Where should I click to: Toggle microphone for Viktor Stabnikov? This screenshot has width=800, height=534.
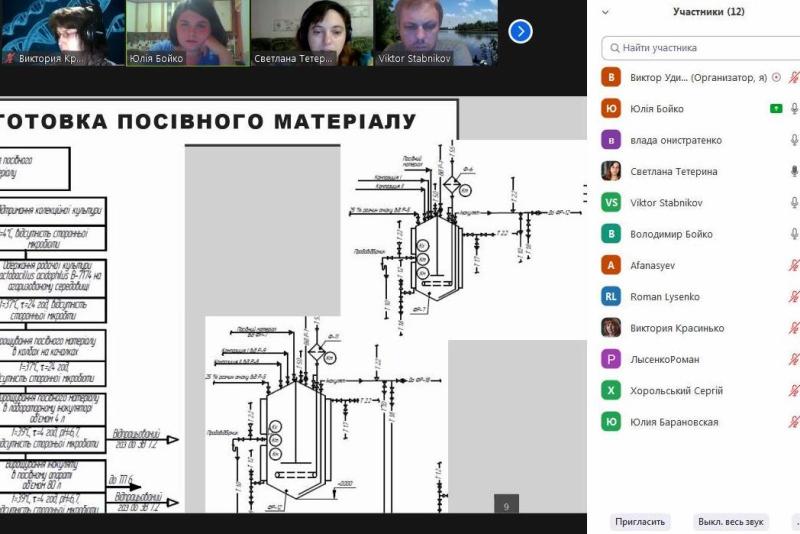tap(794, 202)
